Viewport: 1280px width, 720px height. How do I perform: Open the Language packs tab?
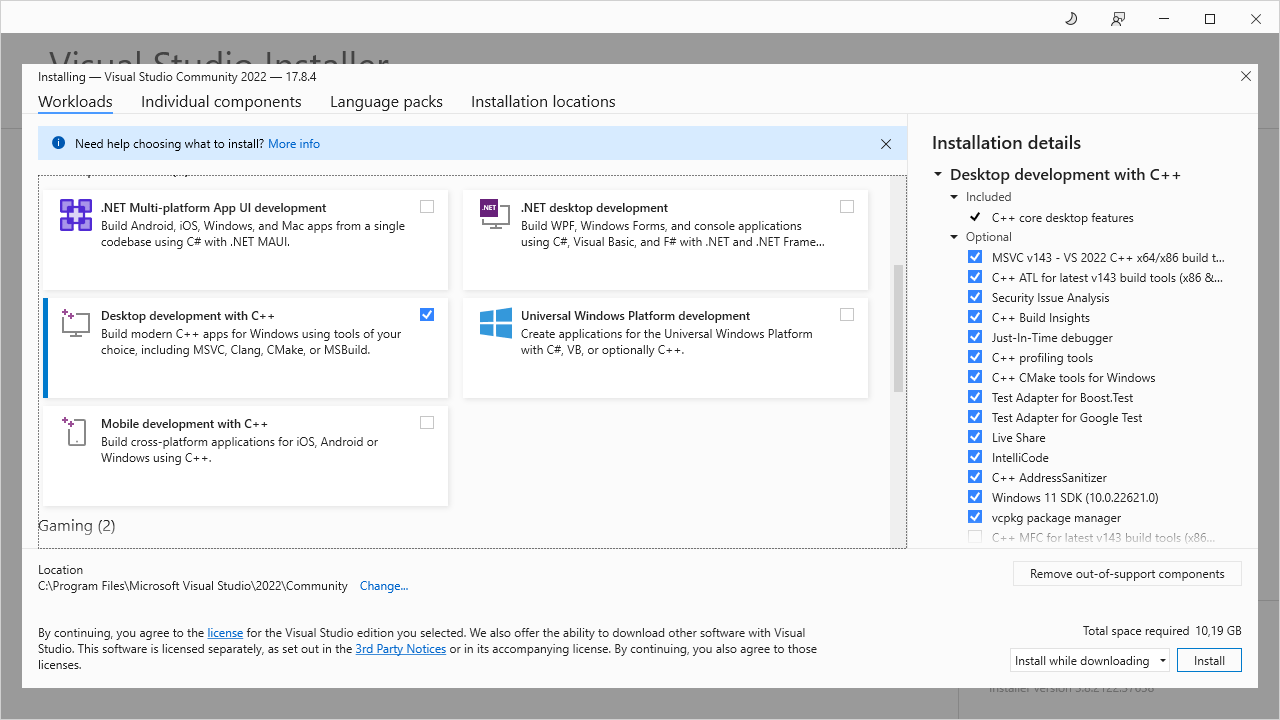tap(386, 101)
